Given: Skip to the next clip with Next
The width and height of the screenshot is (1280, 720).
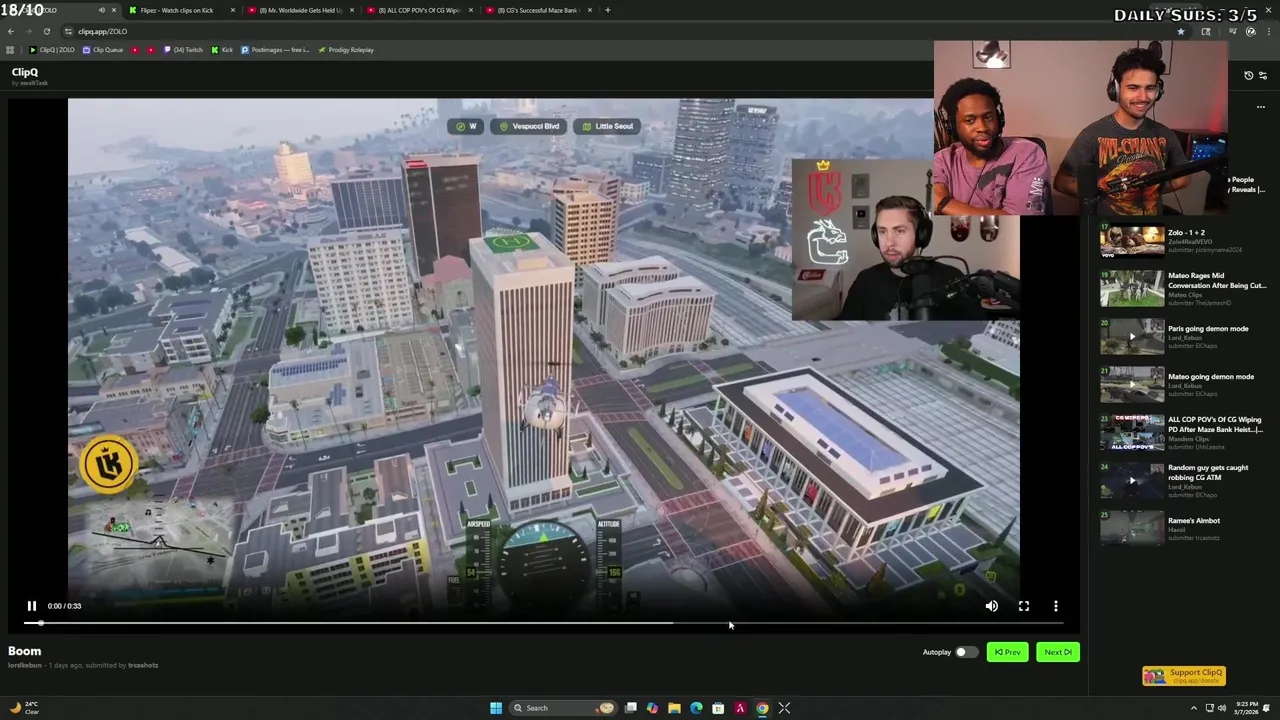Looking at the screenshot, I should point(1058,652).
